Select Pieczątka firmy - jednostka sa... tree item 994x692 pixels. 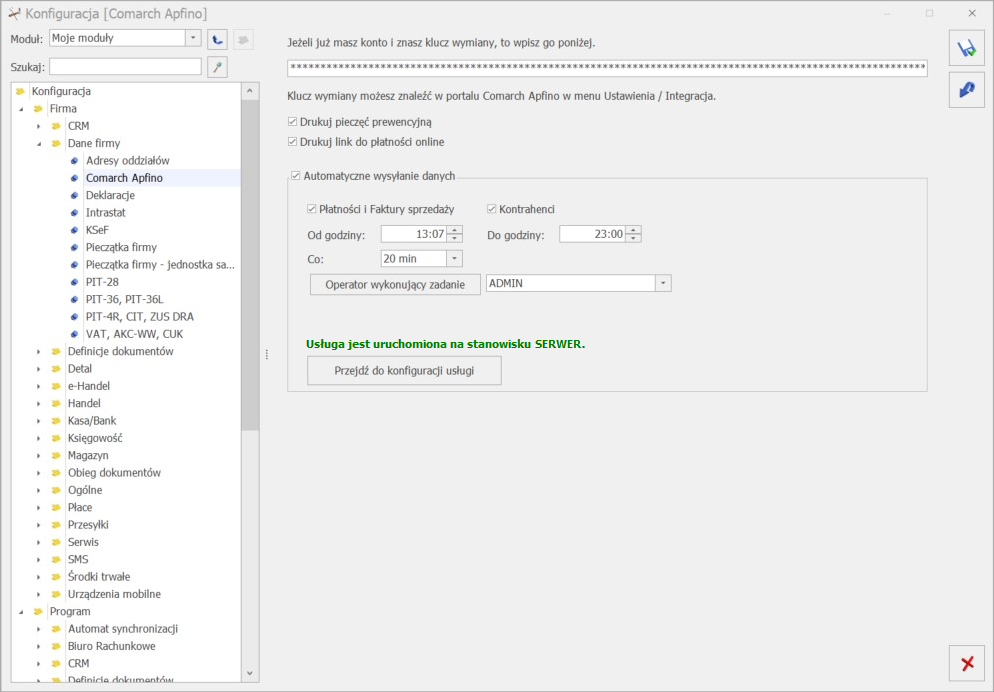pos(160,265)
